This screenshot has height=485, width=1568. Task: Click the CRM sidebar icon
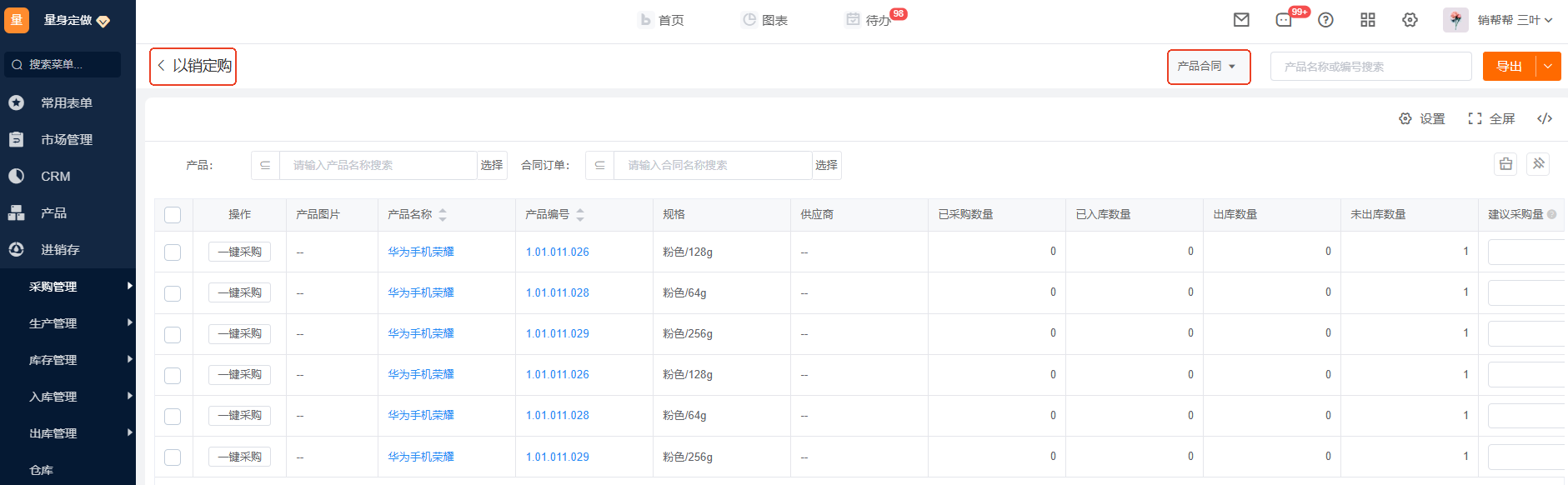16,176
